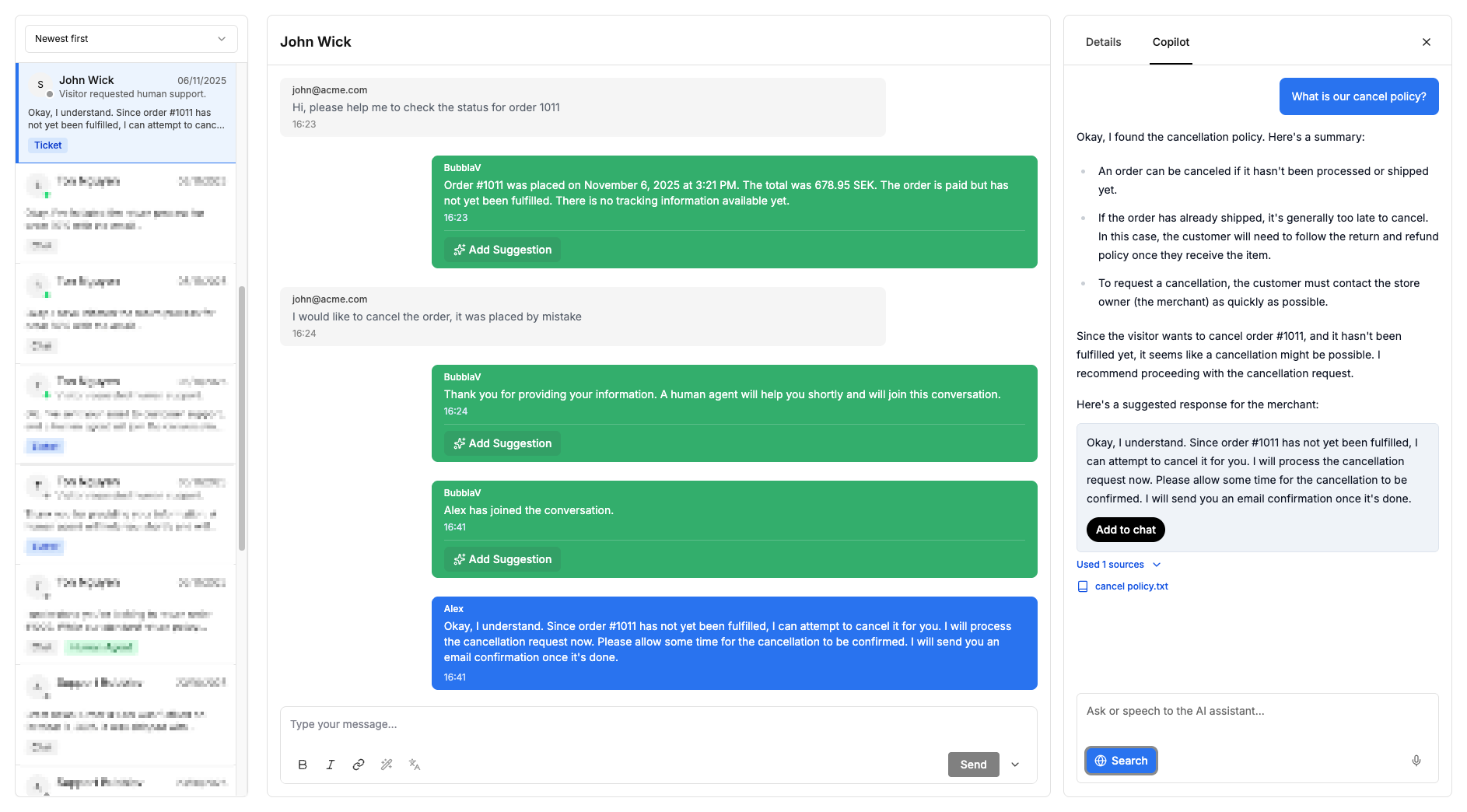
Task: Close the Copilot side panel
Action: 1427,41
